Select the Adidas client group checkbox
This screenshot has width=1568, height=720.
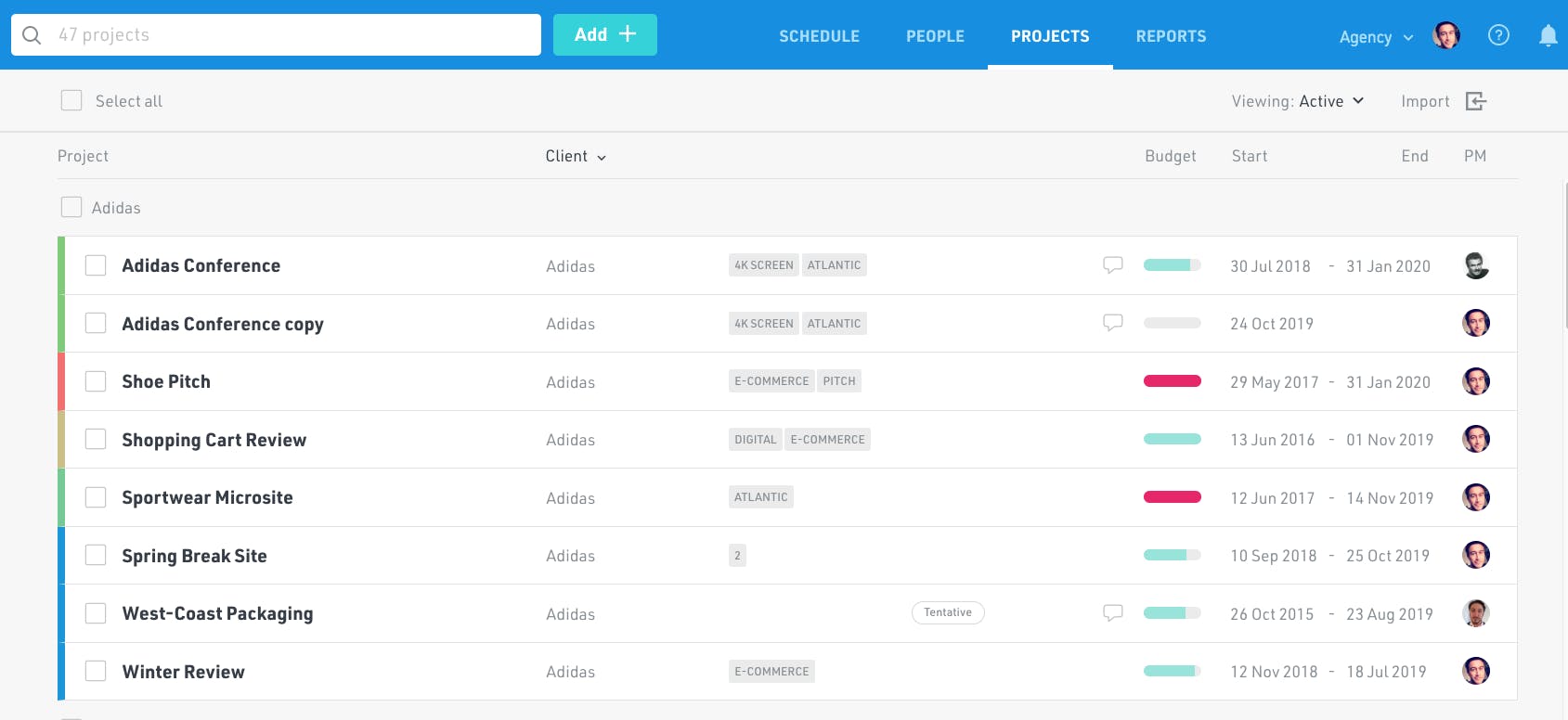click(x=71, y=207)
